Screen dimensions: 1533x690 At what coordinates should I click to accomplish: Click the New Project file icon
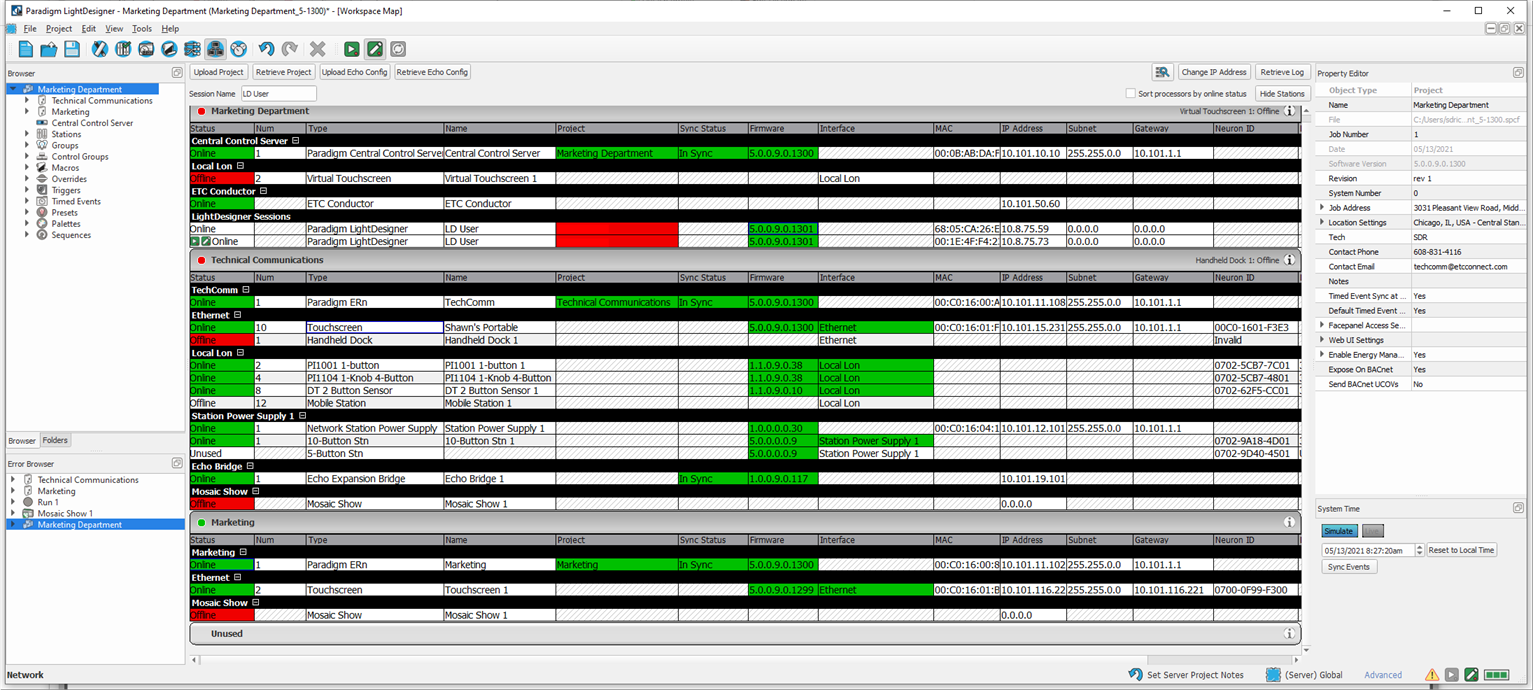[x=26, y=49]
